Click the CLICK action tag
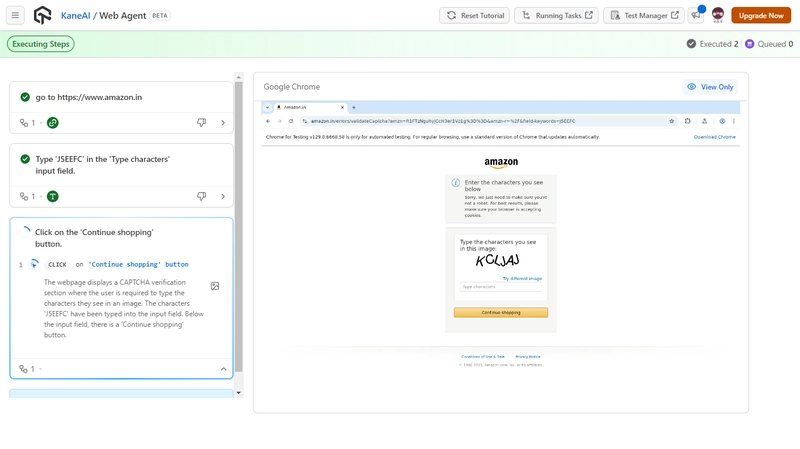Image resolution: width=800 pixels, height=449 pixels. 57,264
